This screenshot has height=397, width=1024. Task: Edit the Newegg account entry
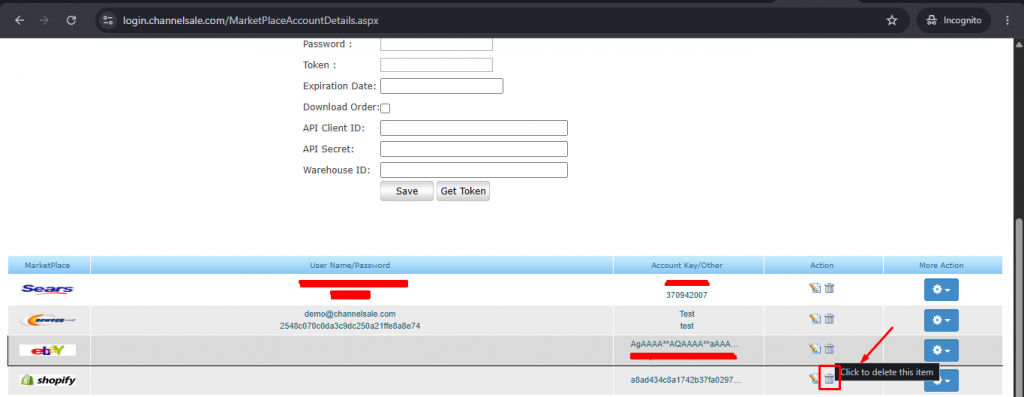[x=814, y=319]
